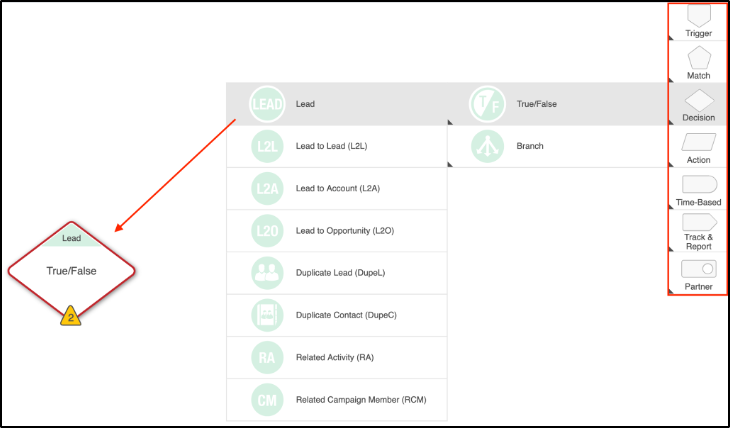Viewport: 730px width, 428px height.
Task: Click the L2L circular icon
Action: click(x=268, y=146)
